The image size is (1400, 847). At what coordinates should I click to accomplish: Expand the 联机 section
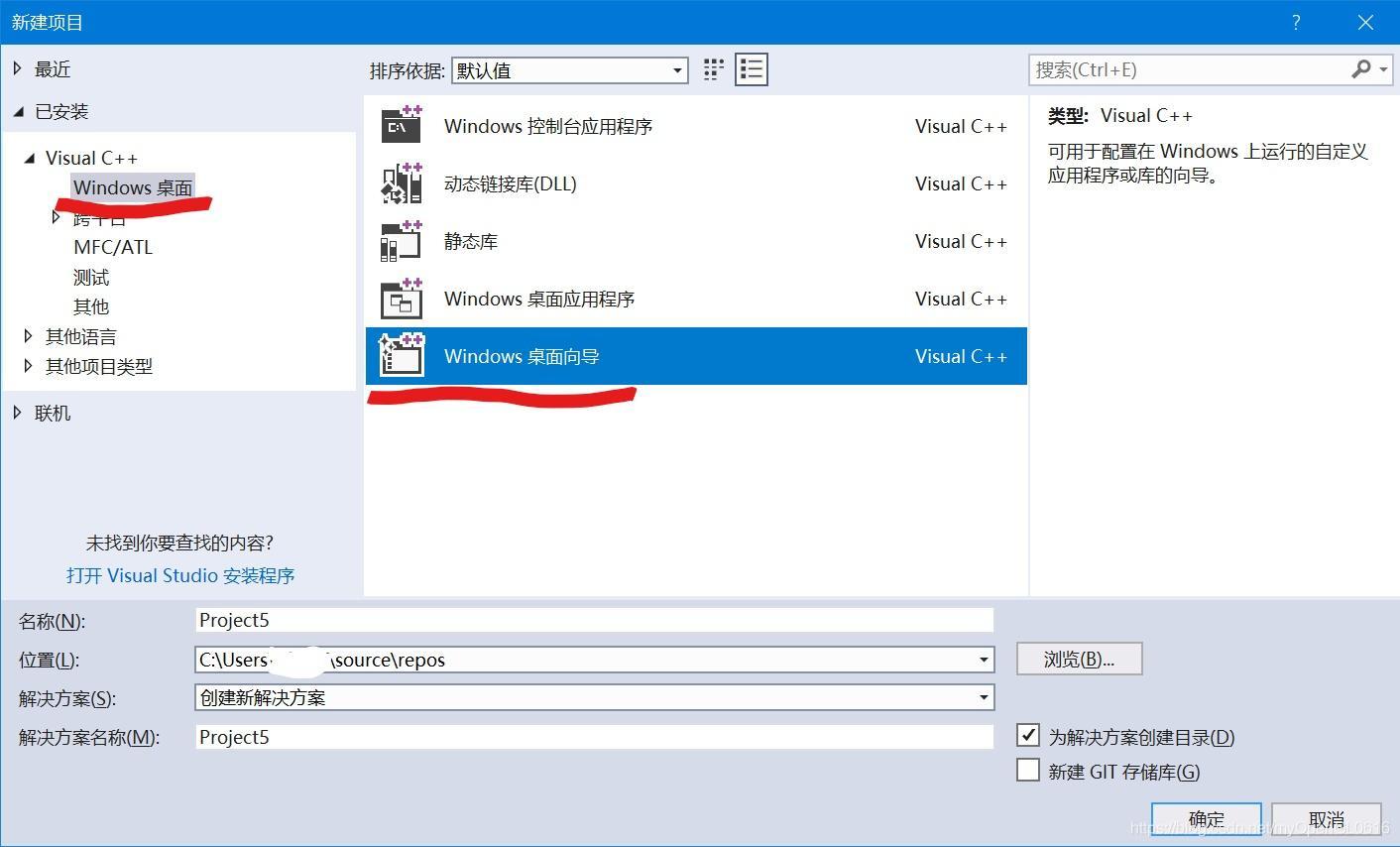tap(18, 413)
